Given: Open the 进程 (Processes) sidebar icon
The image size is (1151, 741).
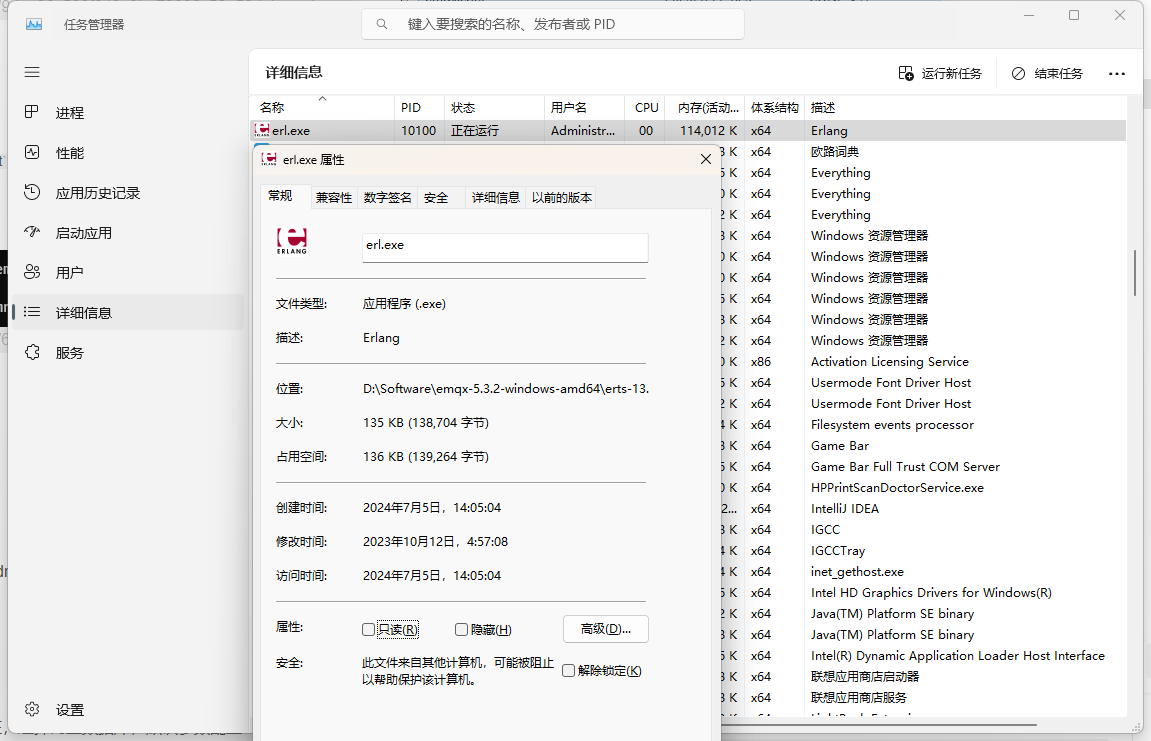Looking at the screenshot, I should pyautogui.click(x=32, y=113).
